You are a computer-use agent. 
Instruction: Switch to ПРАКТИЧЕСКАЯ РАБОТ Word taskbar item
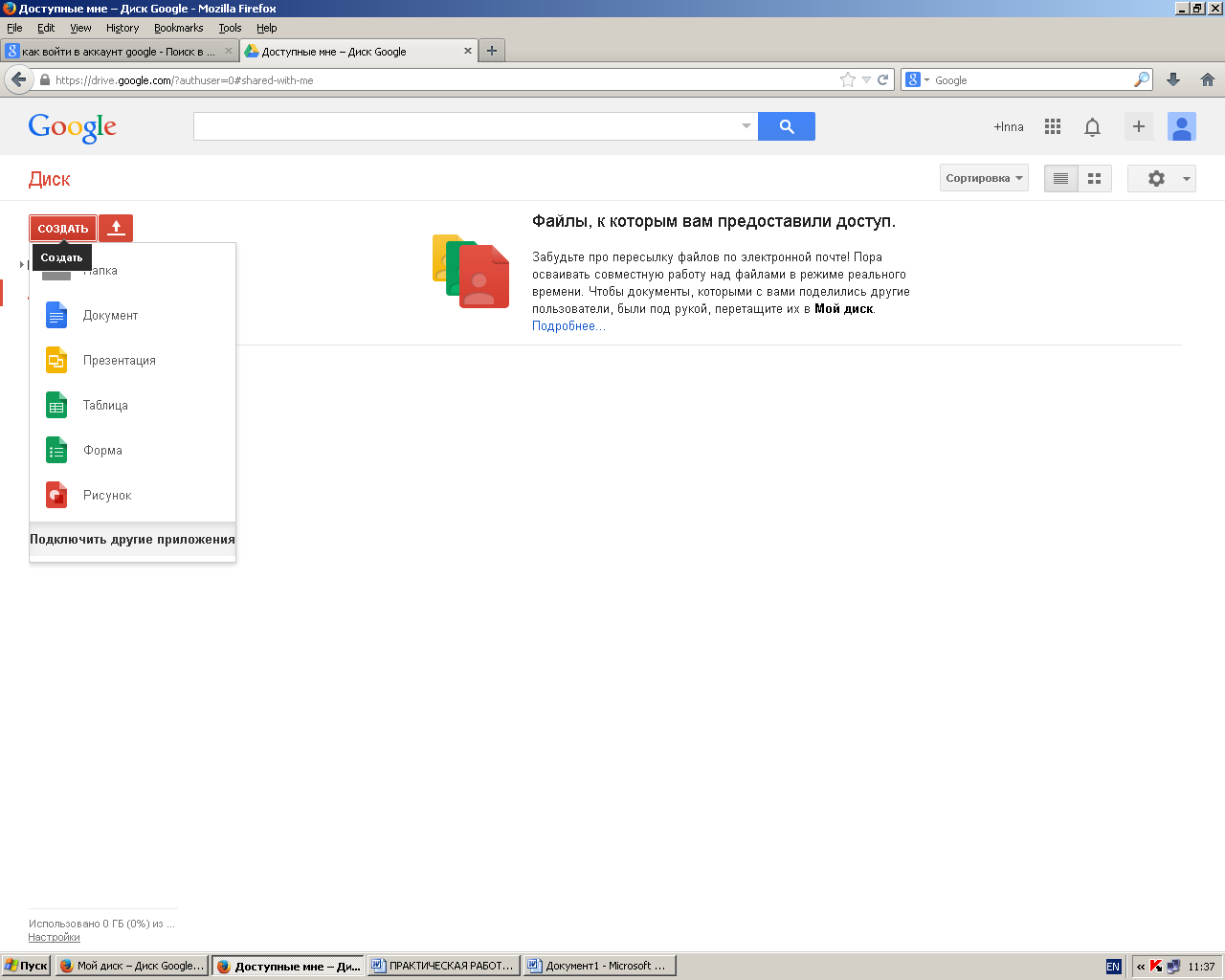(444, 966)
